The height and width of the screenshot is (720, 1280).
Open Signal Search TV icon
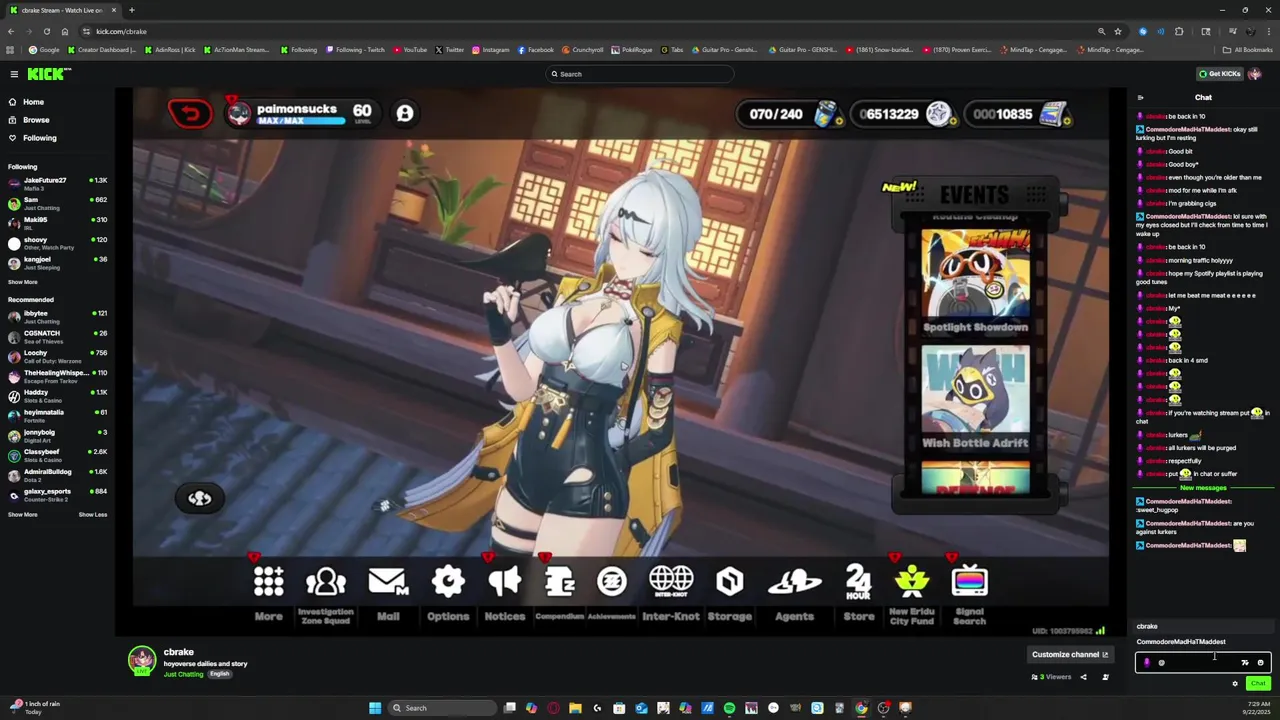[x=970, y=581]
